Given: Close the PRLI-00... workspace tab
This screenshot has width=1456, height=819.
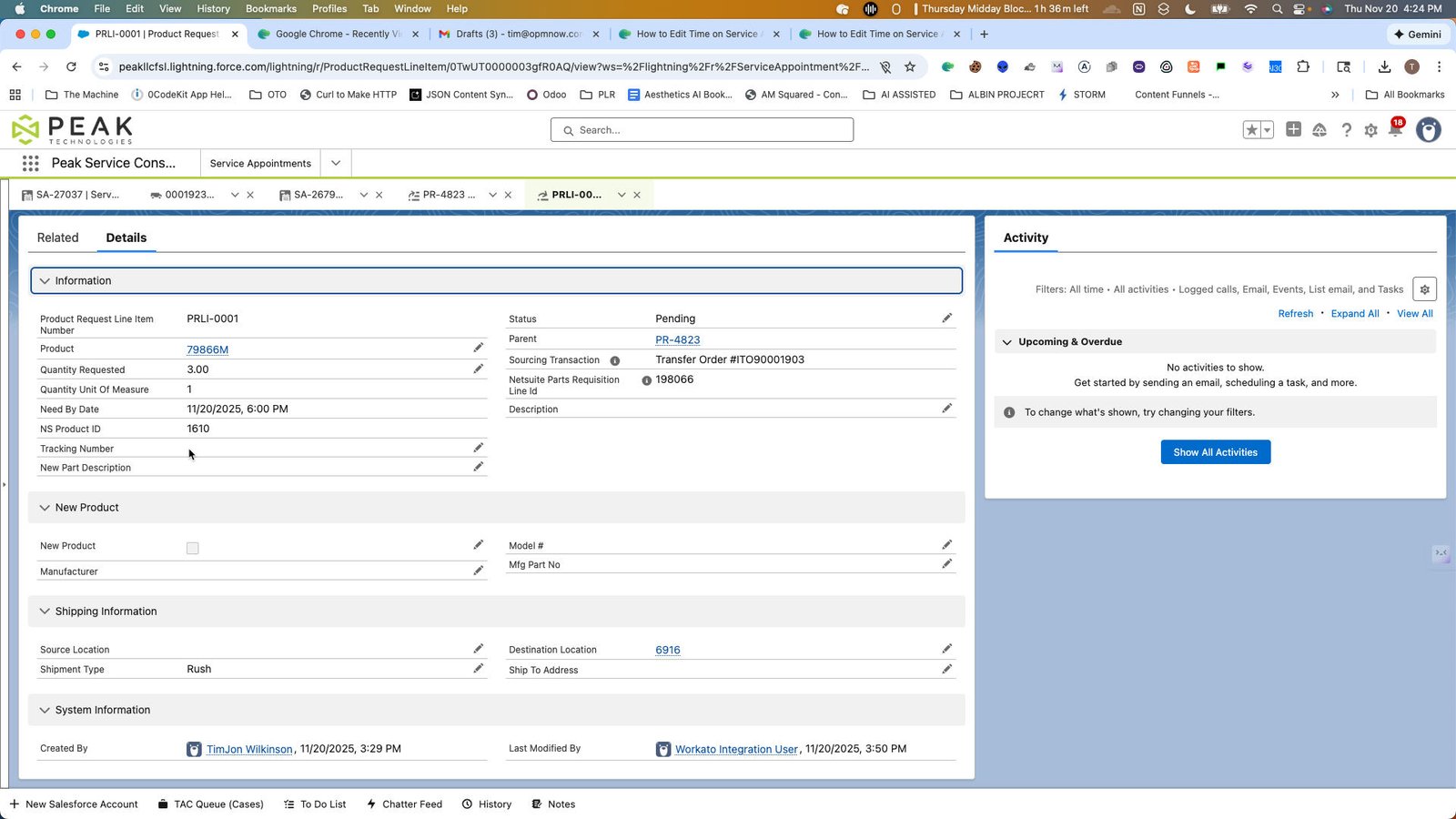Looking at the screenshot, I should coord(637,195).
